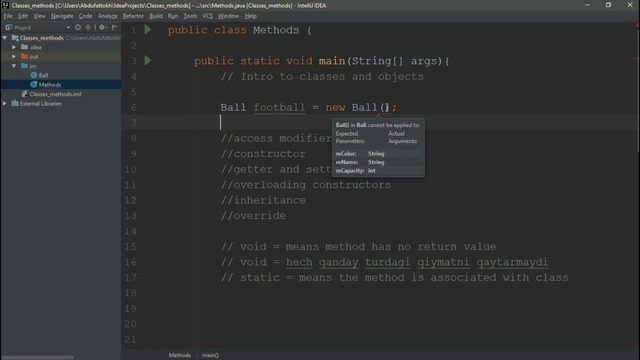
Task: Click Methods breadcrumb at editor bottom
Action: click(180, 355)
